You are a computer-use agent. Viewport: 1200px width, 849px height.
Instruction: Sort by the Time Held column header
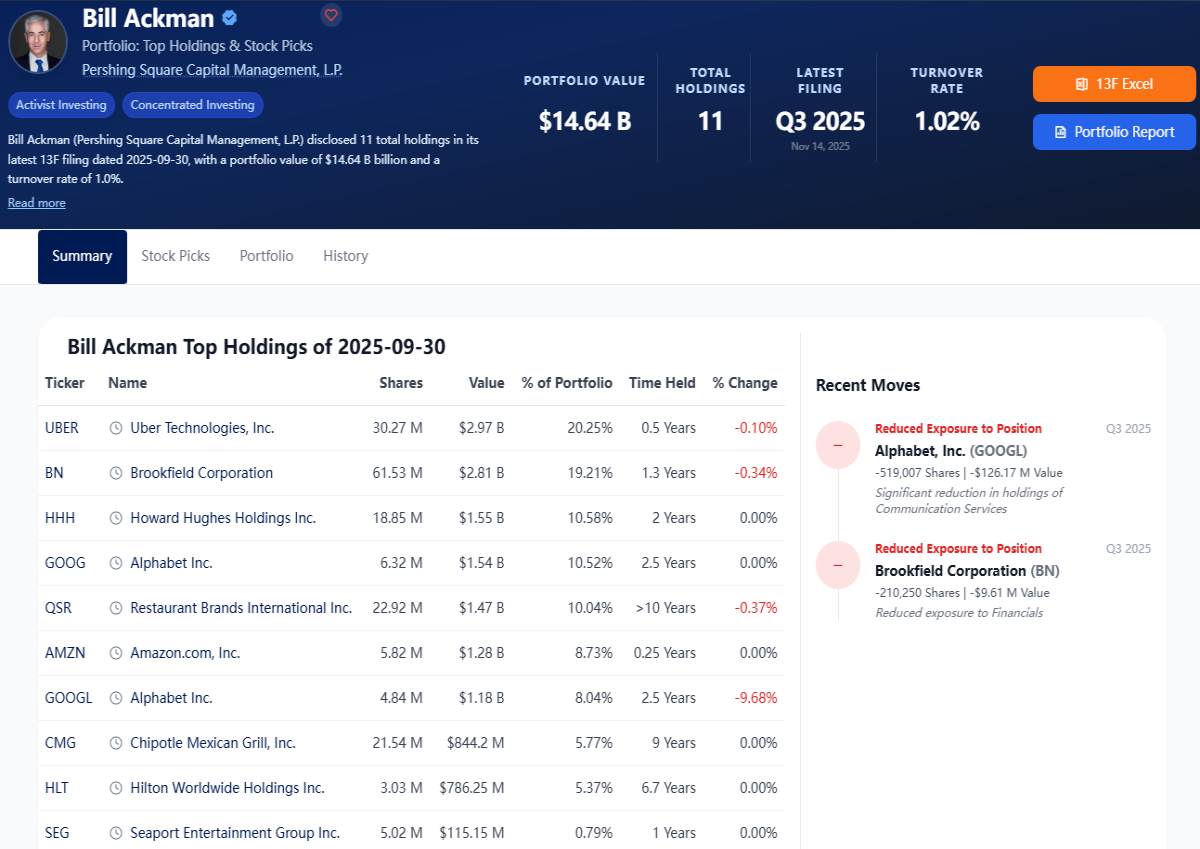pos(662,383)
